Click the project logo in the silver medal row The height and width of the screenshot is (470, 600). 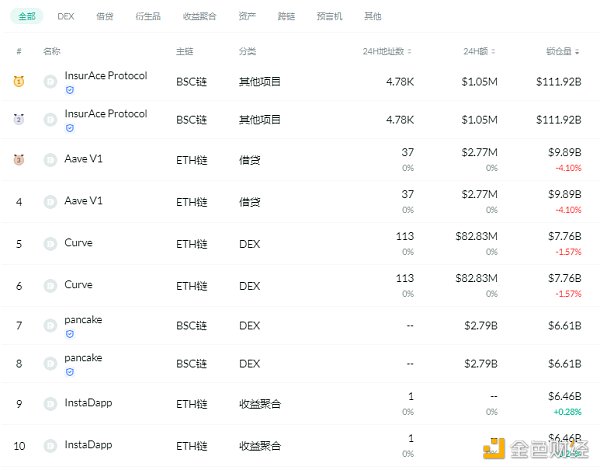[x=50, y=119]
